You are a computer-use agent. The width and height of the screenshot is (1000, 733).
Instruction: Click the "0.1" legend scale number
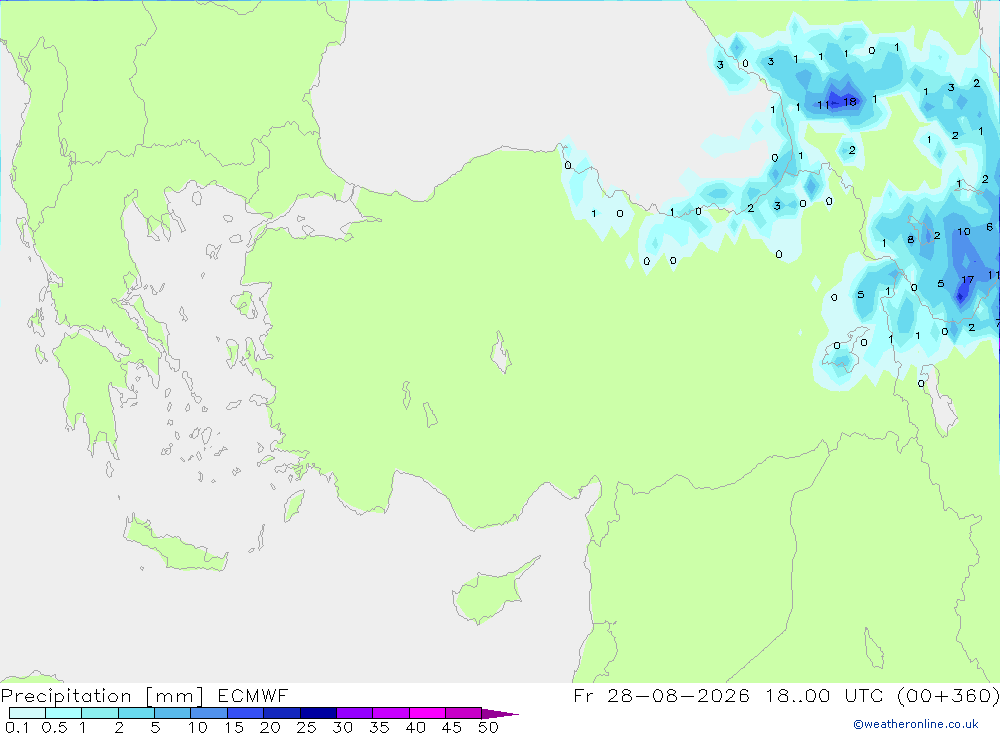click(x=17, y=727)
